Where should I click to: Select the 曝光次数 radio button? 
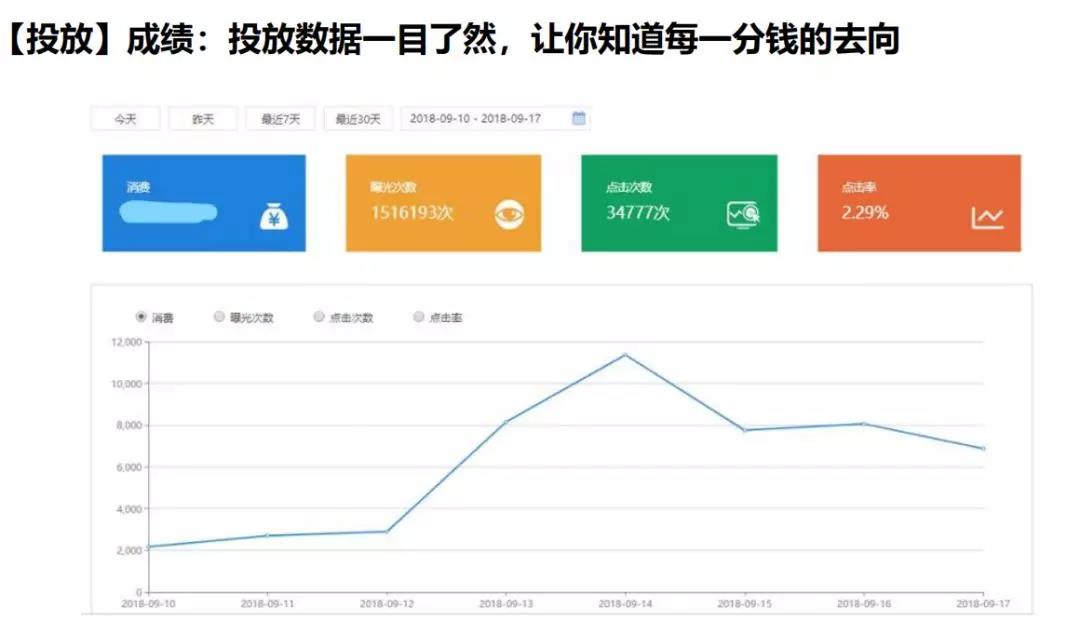(x=219, y=316)
